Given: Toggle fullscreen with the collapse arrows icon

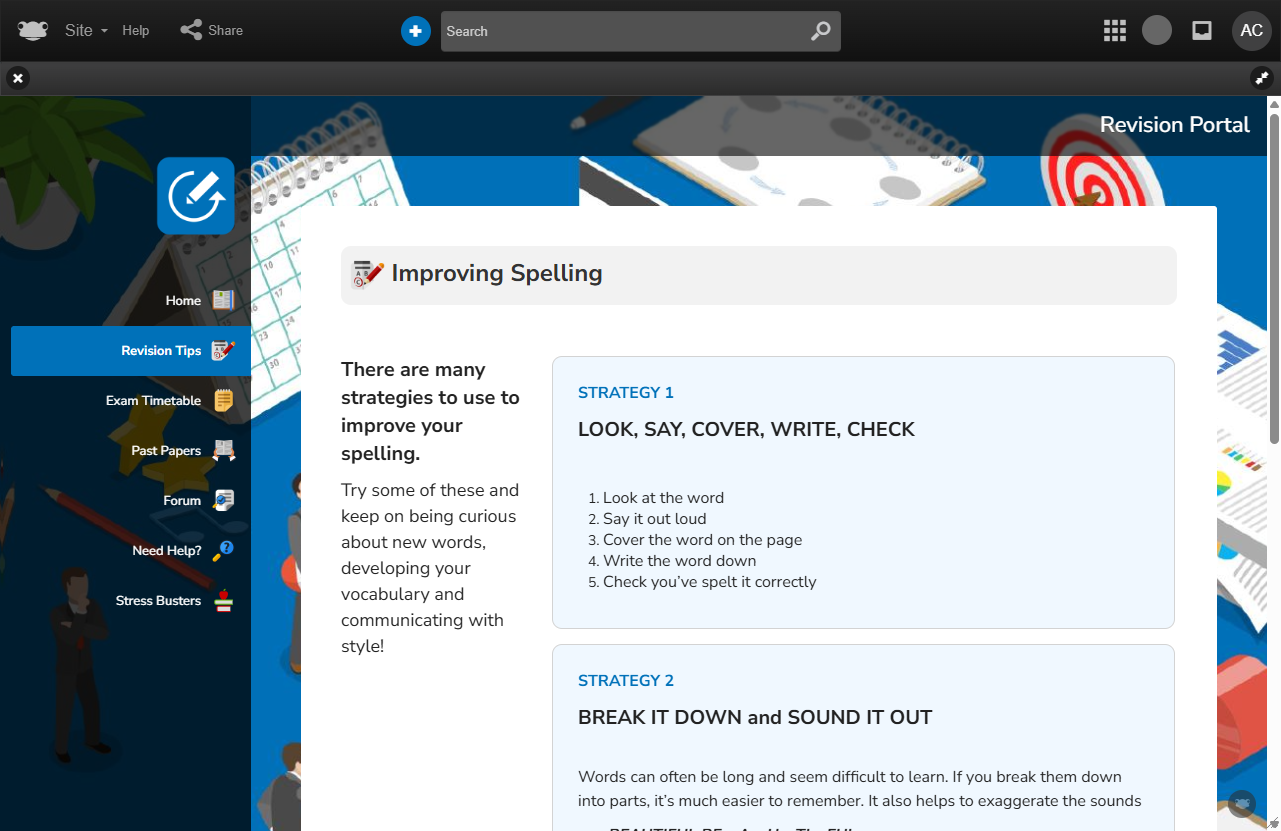Looking at the screenshot, I should click(x=1261, y=78).
